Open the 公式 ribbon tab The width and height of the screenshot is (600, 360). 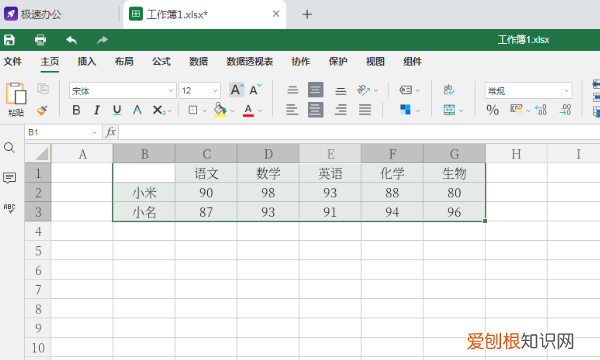161,62
